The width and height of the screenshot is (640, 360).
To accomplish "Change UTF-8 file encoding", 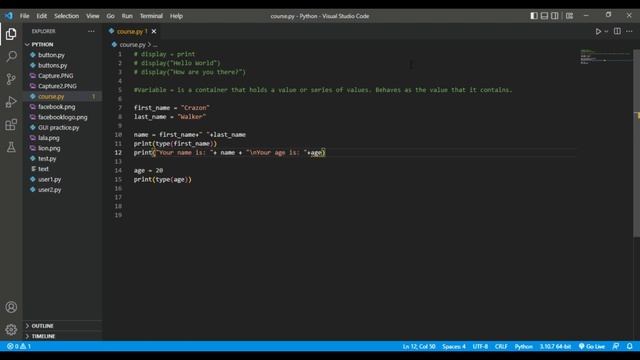I will pos(480,347).
